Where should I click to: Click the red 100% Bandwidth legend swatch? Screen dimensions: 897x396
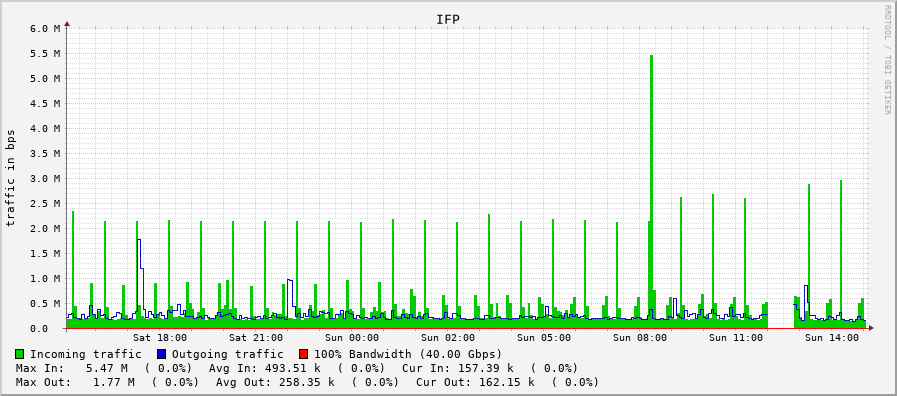303,354
